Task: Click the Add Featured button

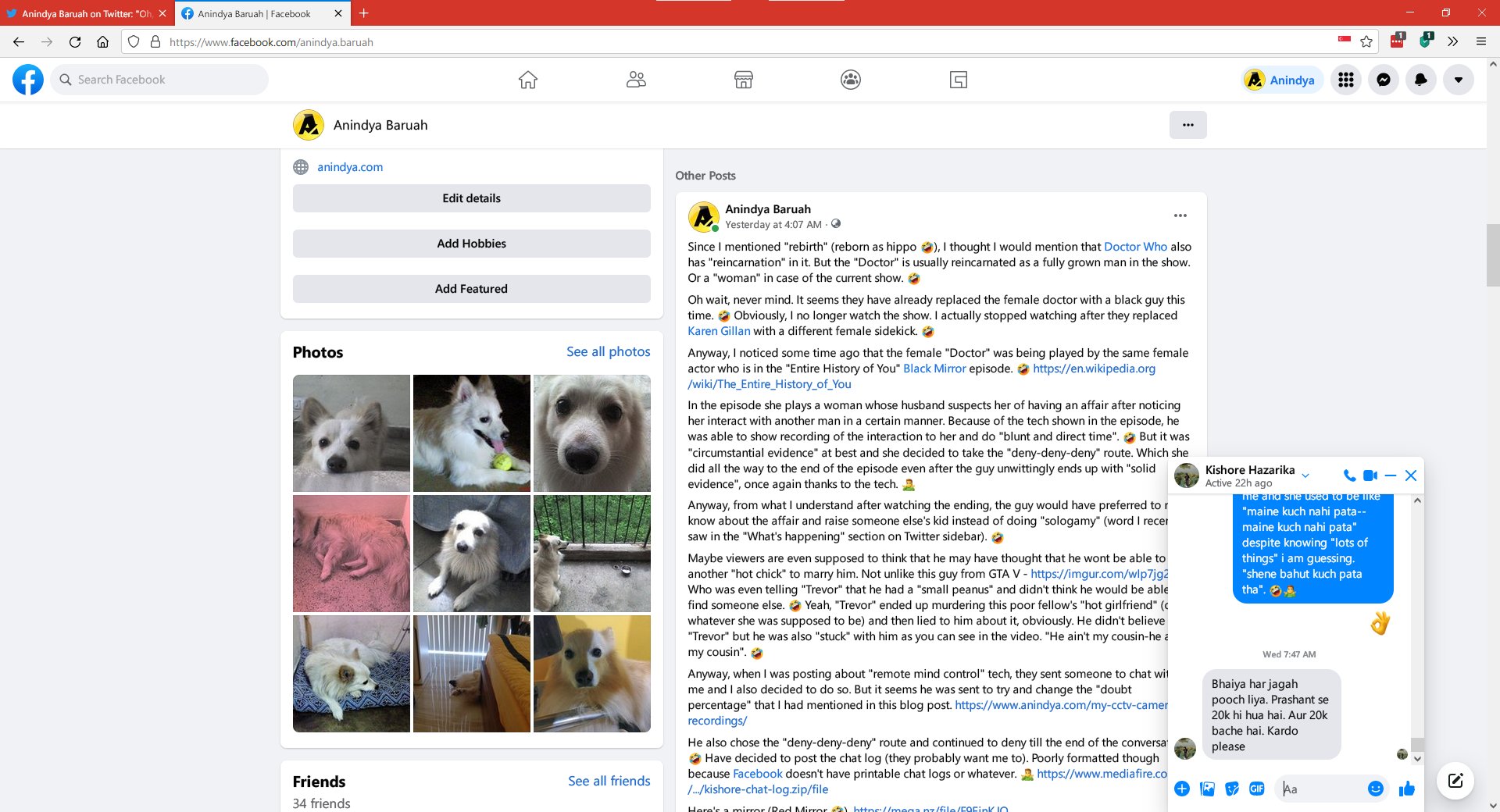Action: (x=472, y=289)
